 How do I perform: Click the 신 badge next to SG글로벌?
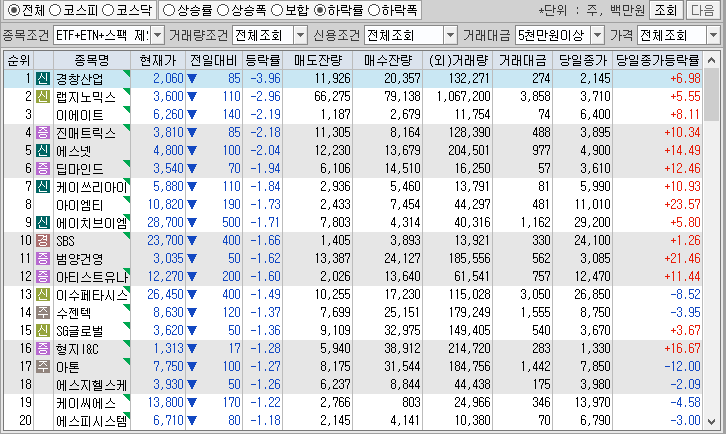coord(43,331)
